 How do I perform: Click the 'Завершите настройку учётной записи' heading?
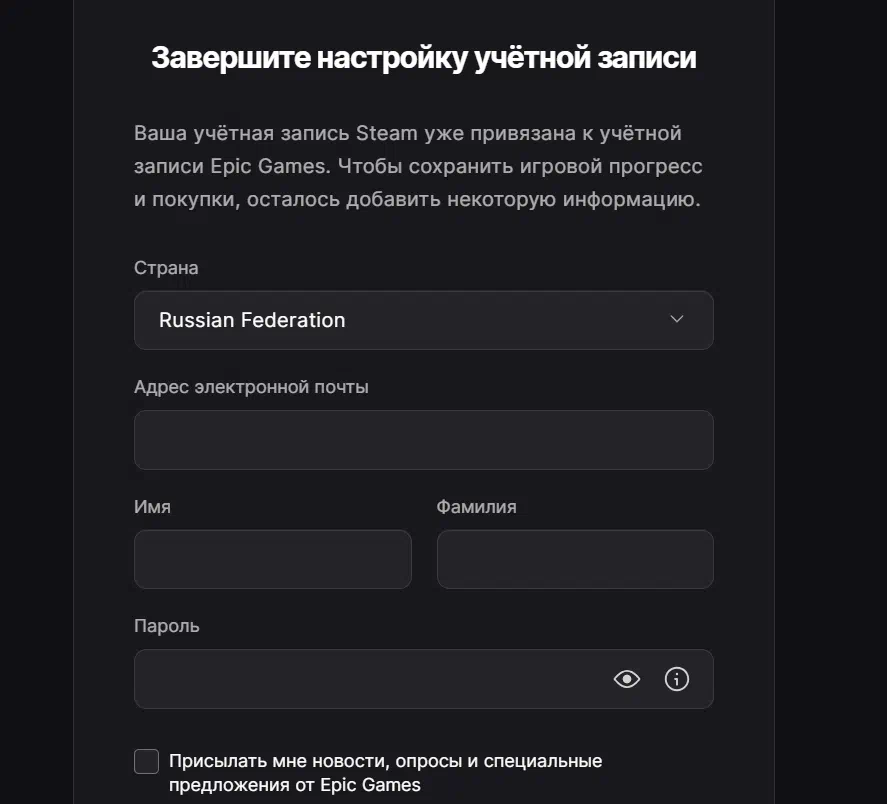(x=424, y=58)
